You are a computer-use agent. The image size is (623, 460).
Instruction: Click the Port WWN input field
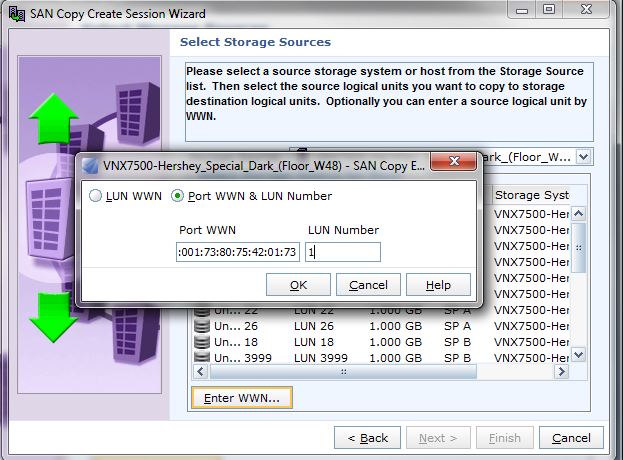[238, 252]
